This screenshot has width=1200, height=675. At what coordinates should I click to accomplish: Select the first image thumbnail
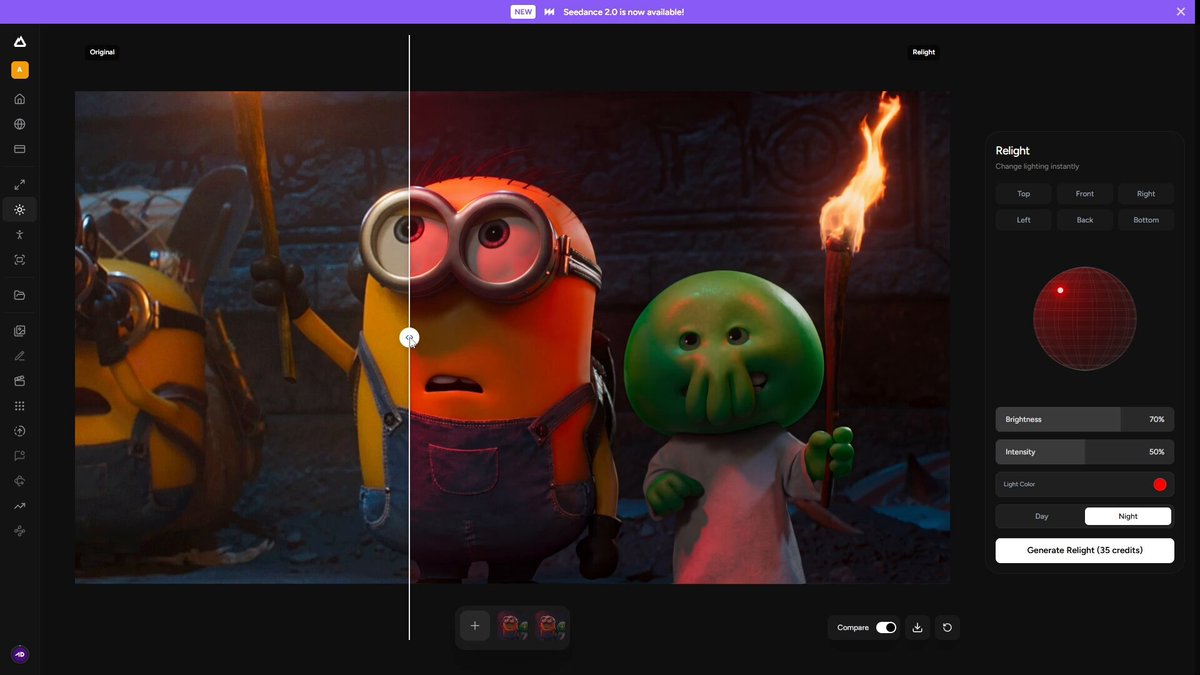click(x=512, y=626)
